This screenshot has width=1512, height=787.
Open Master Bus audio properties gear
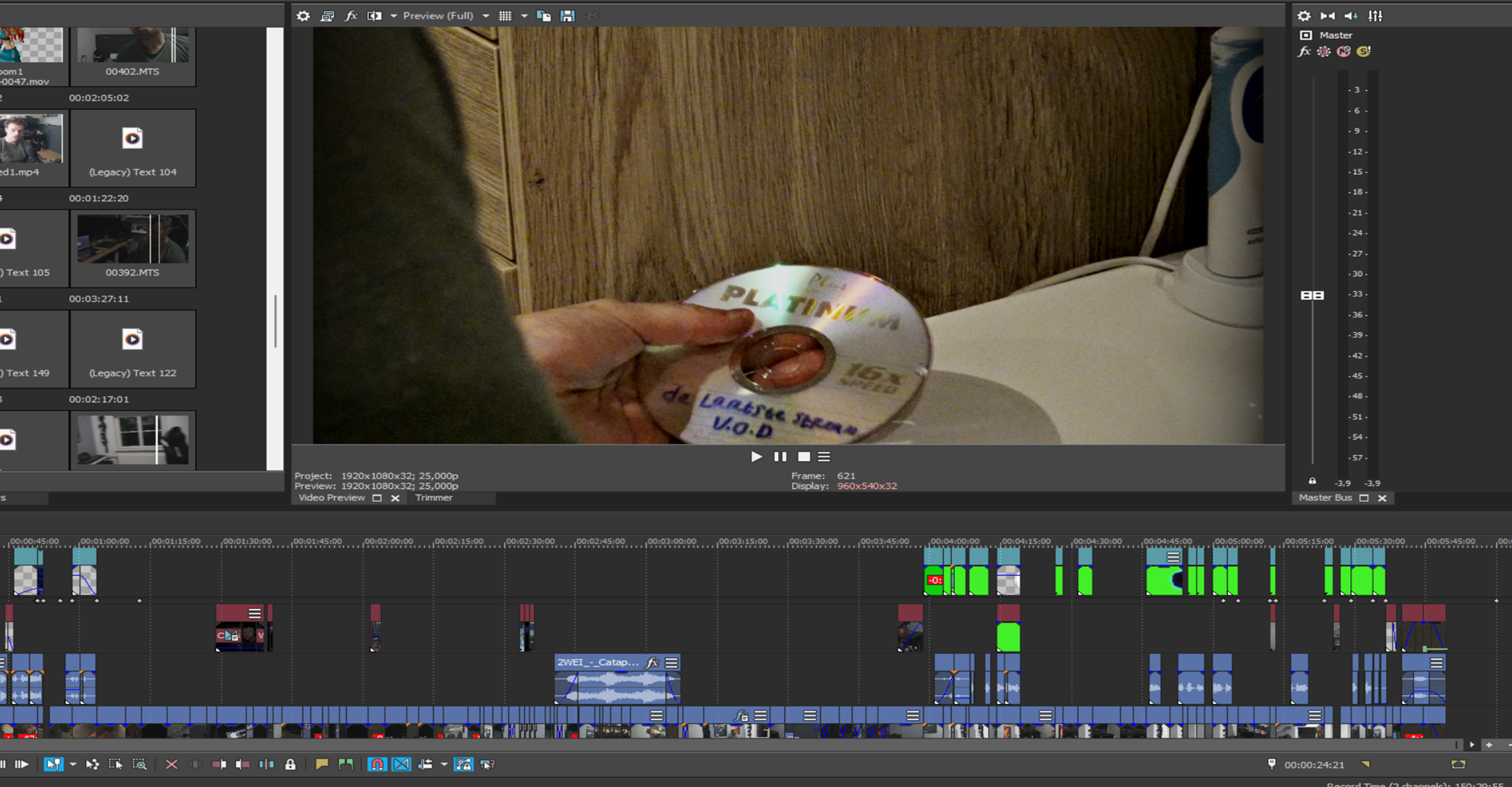pyautogui.click(x=1304, y=15)
